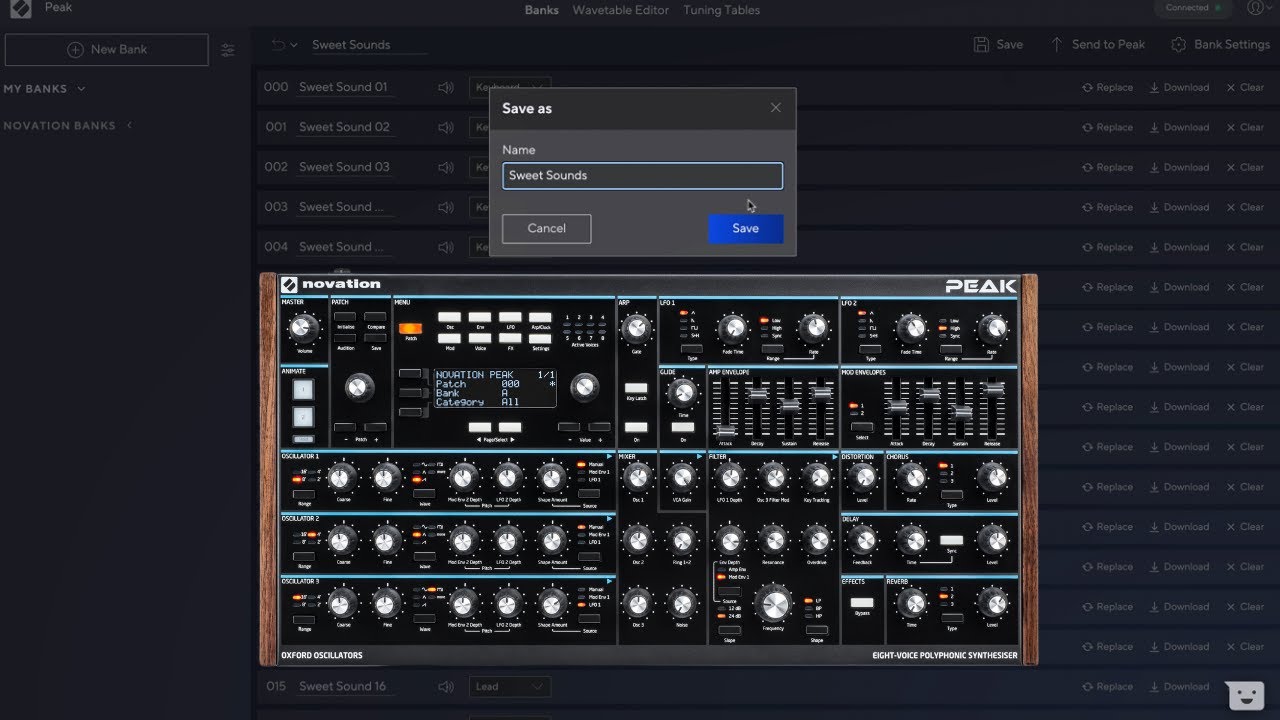Open the undo history dropdown chevron

[295, 45]
